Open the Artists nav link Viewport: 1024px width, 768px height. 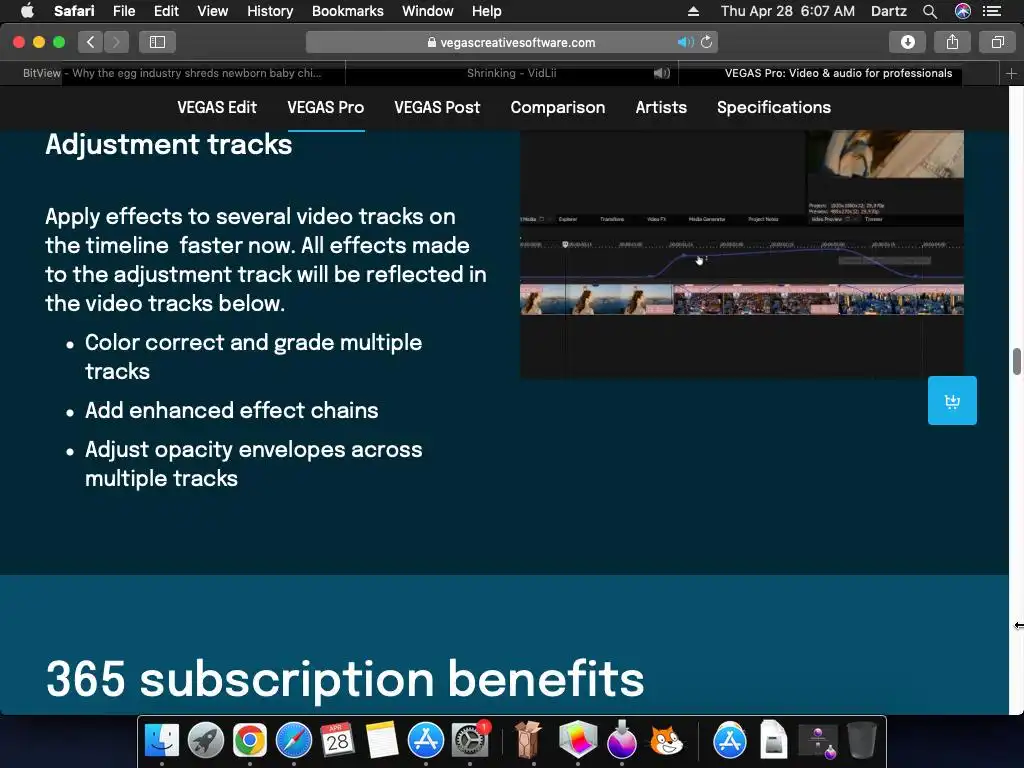click(x=661, y=107)
